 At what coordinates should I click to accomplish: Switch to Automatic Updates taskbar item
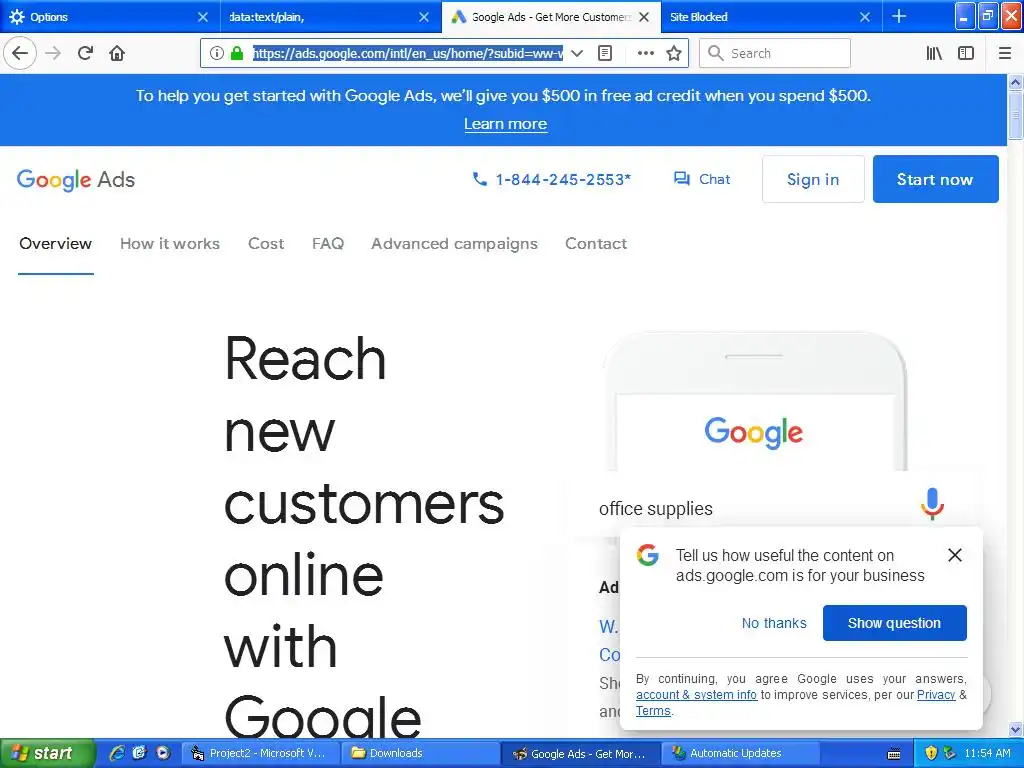click(x=741, y=754)
